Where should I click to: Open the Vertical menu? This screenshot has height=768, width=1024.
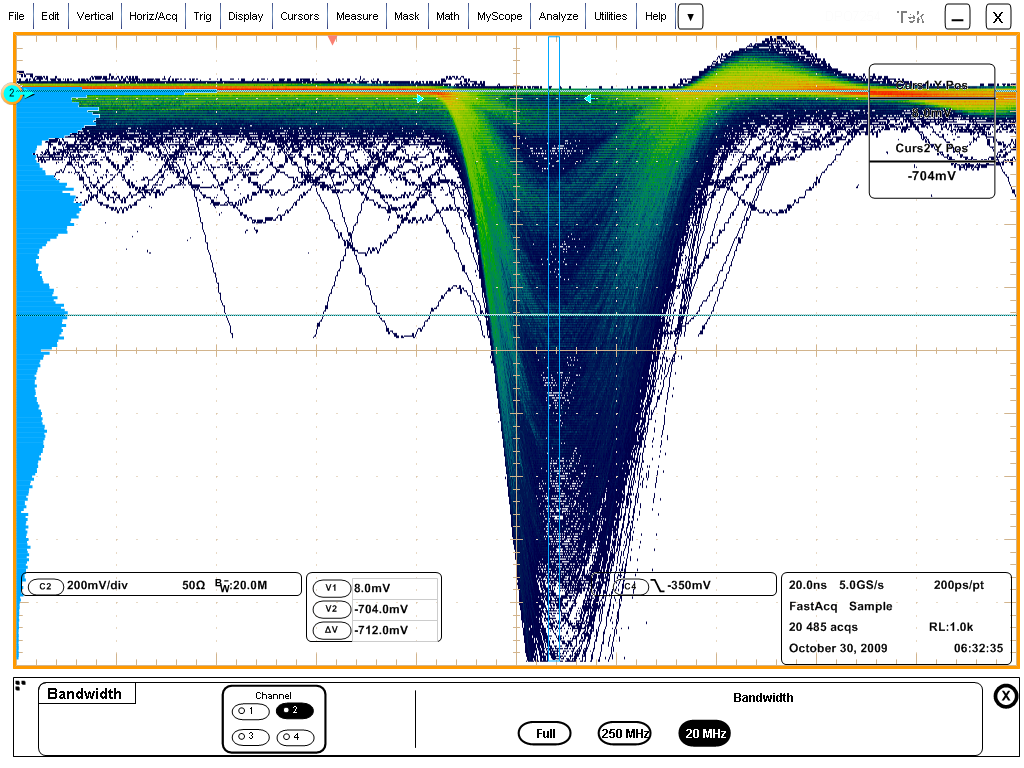click(x=95, y=16)
